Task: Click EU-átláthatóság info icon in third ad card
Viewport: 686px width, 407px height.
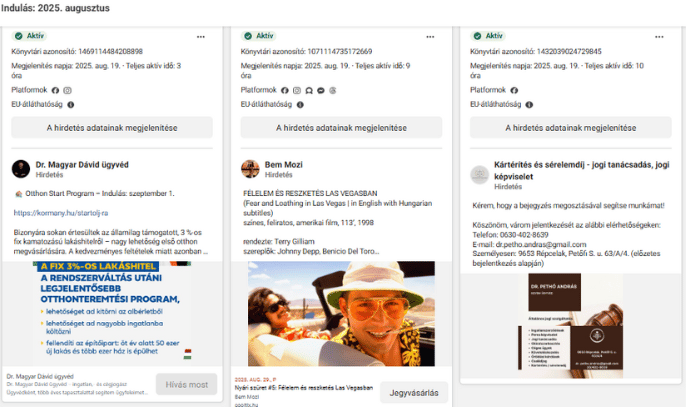Action: 529,103
